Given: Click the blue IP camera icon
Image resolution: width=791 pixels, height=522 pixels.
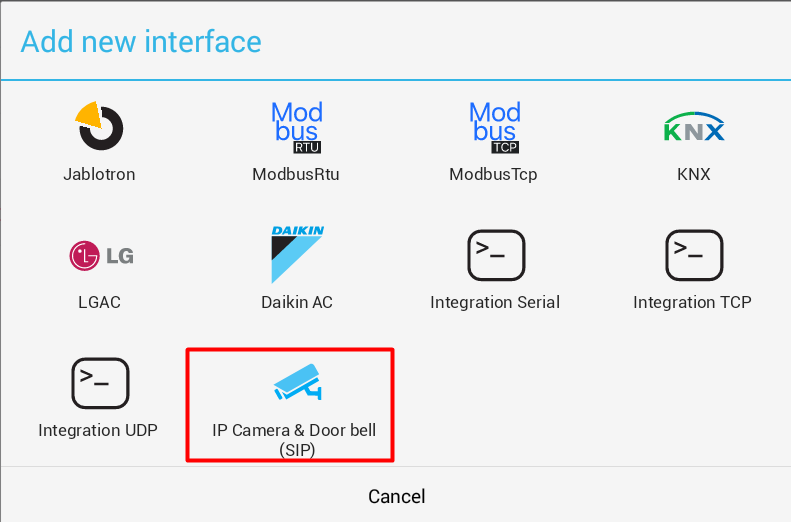Looking at the screenshot, I should click(x=296, y=383).
